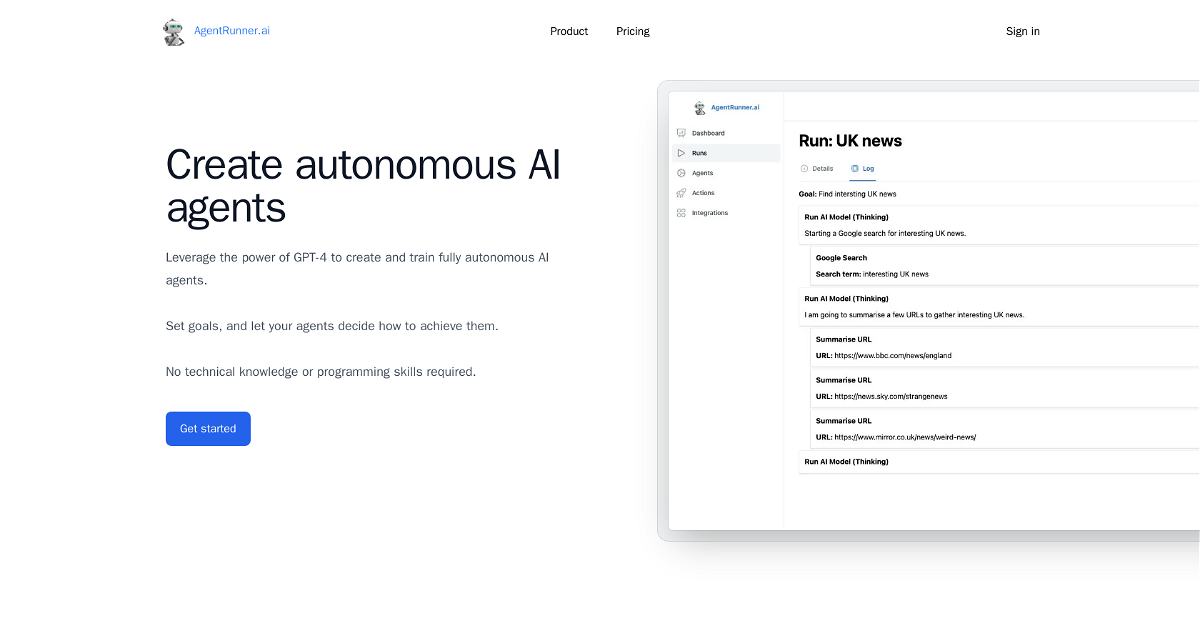This screenshot has height=626, width=1200.
Task: Click 'I am going to summarise a few URLs' line
Action: (914, 315)
